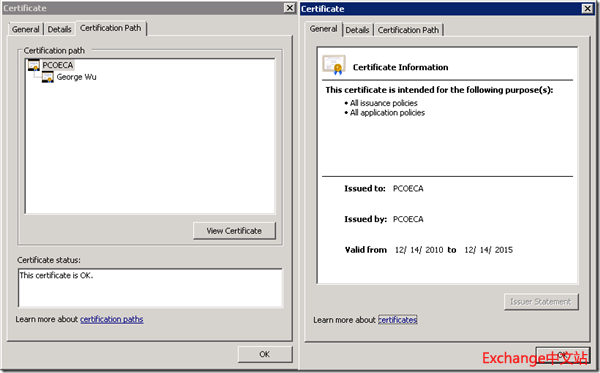
Task: Click OK in the left Certificate window
Action: pyautogui.click(x=265, y=354)
